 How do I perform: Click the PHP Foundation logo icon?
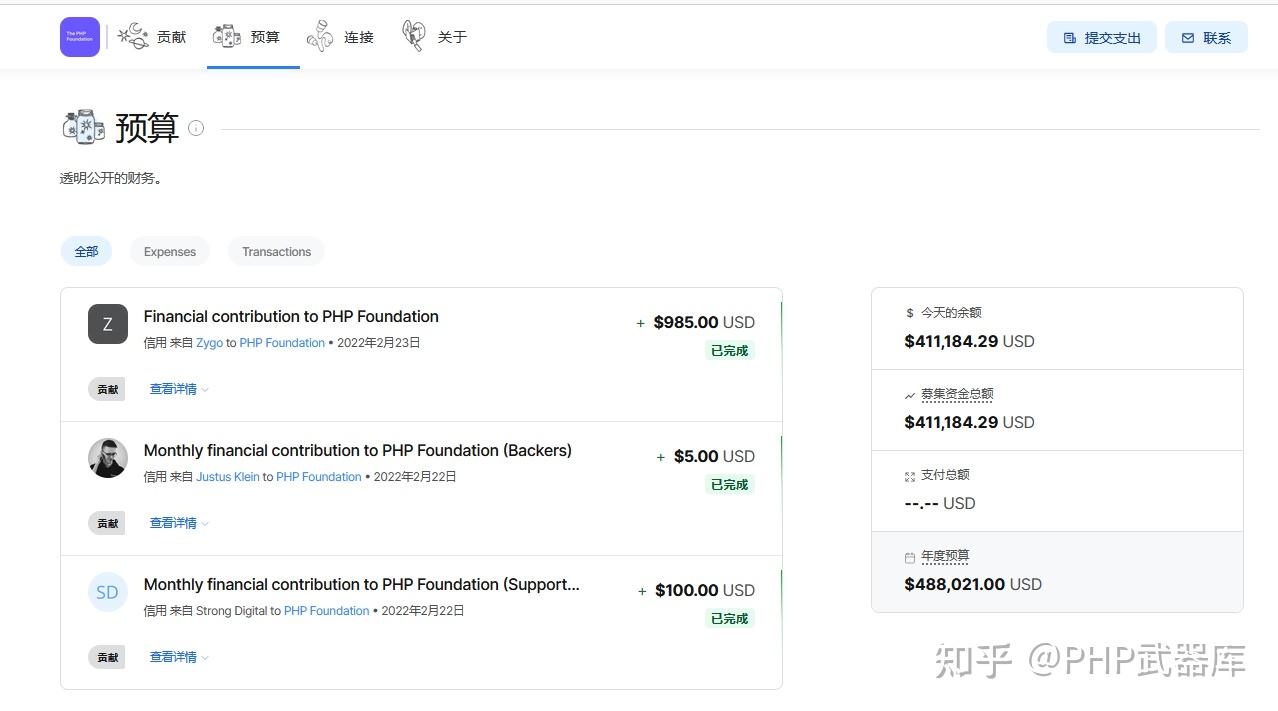(79, 36)
